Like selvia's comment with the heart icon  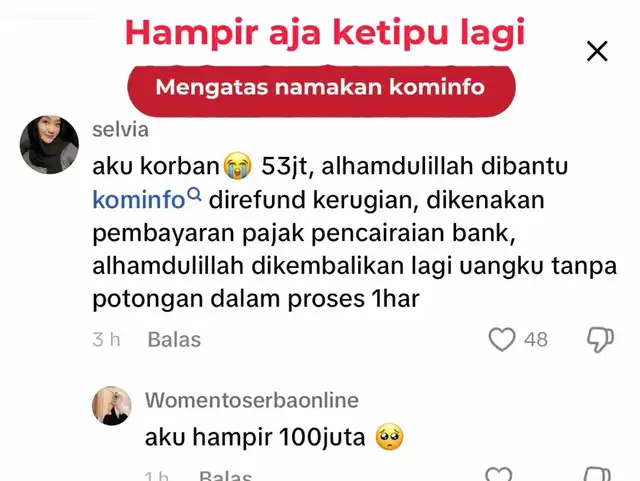502,340
